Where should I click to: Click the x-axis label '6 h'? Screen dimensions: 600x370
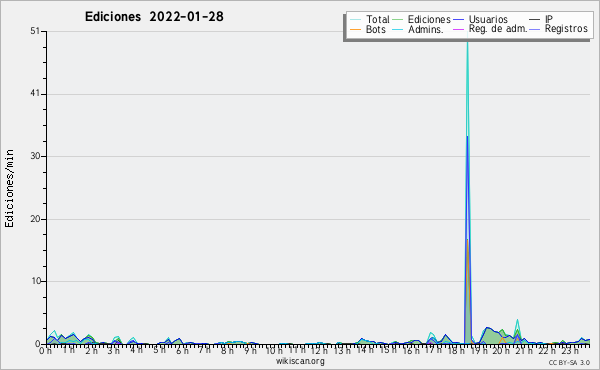[182, 351]
